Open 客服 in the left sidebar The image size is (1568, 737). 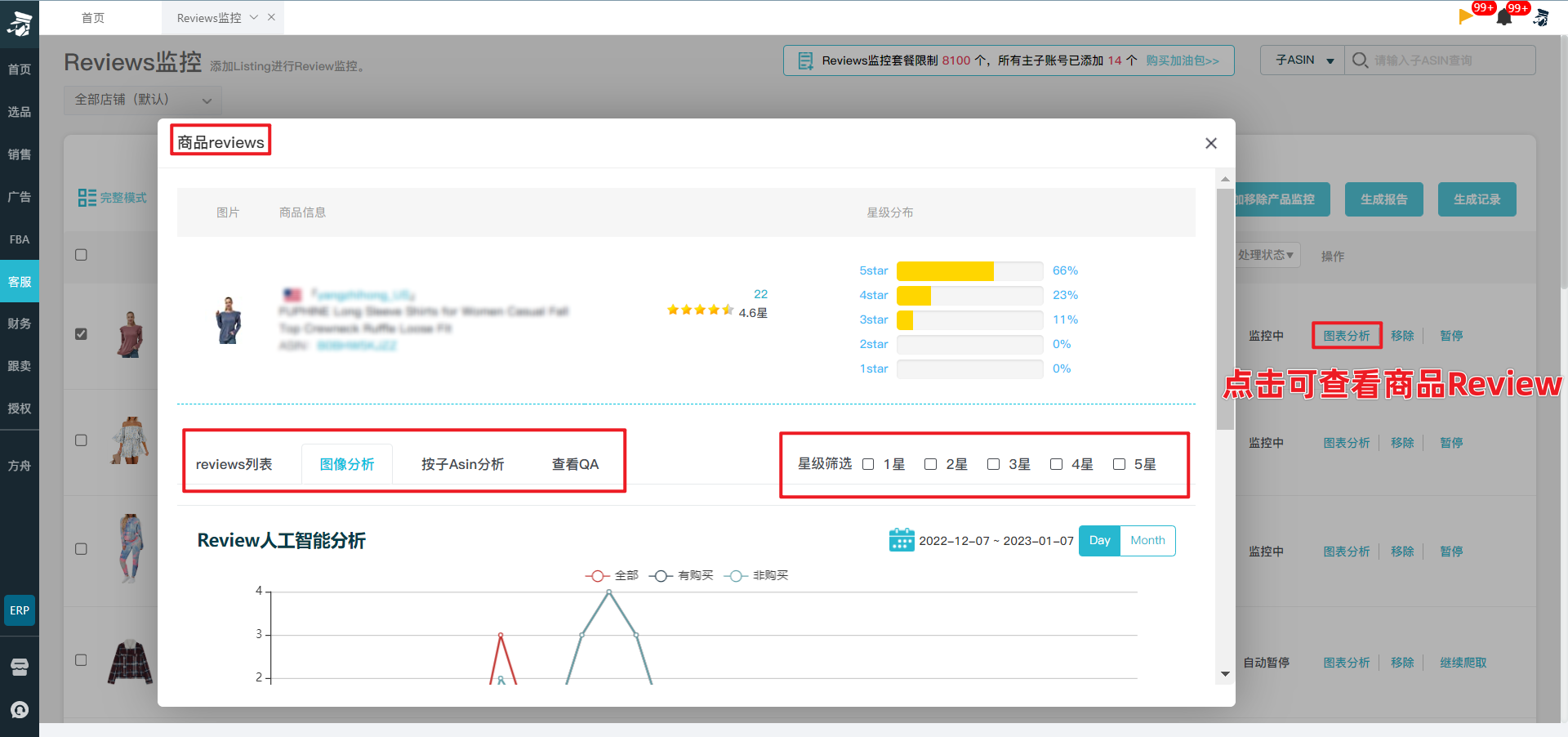tap(20, 282)
